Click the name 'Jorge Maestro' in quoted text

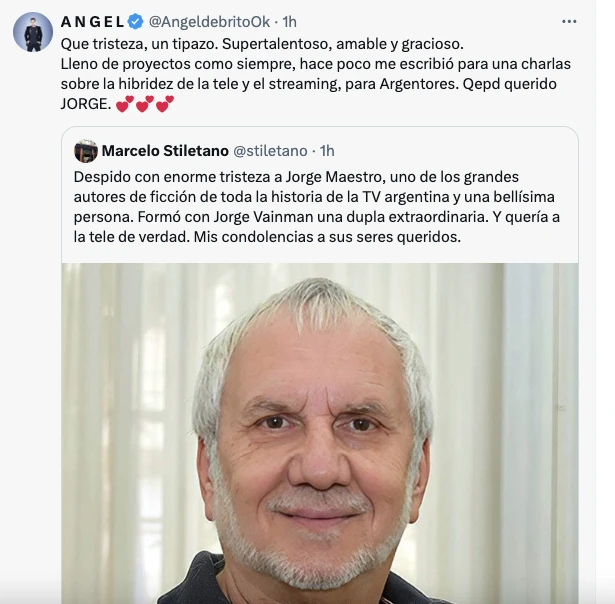point(333,177)
